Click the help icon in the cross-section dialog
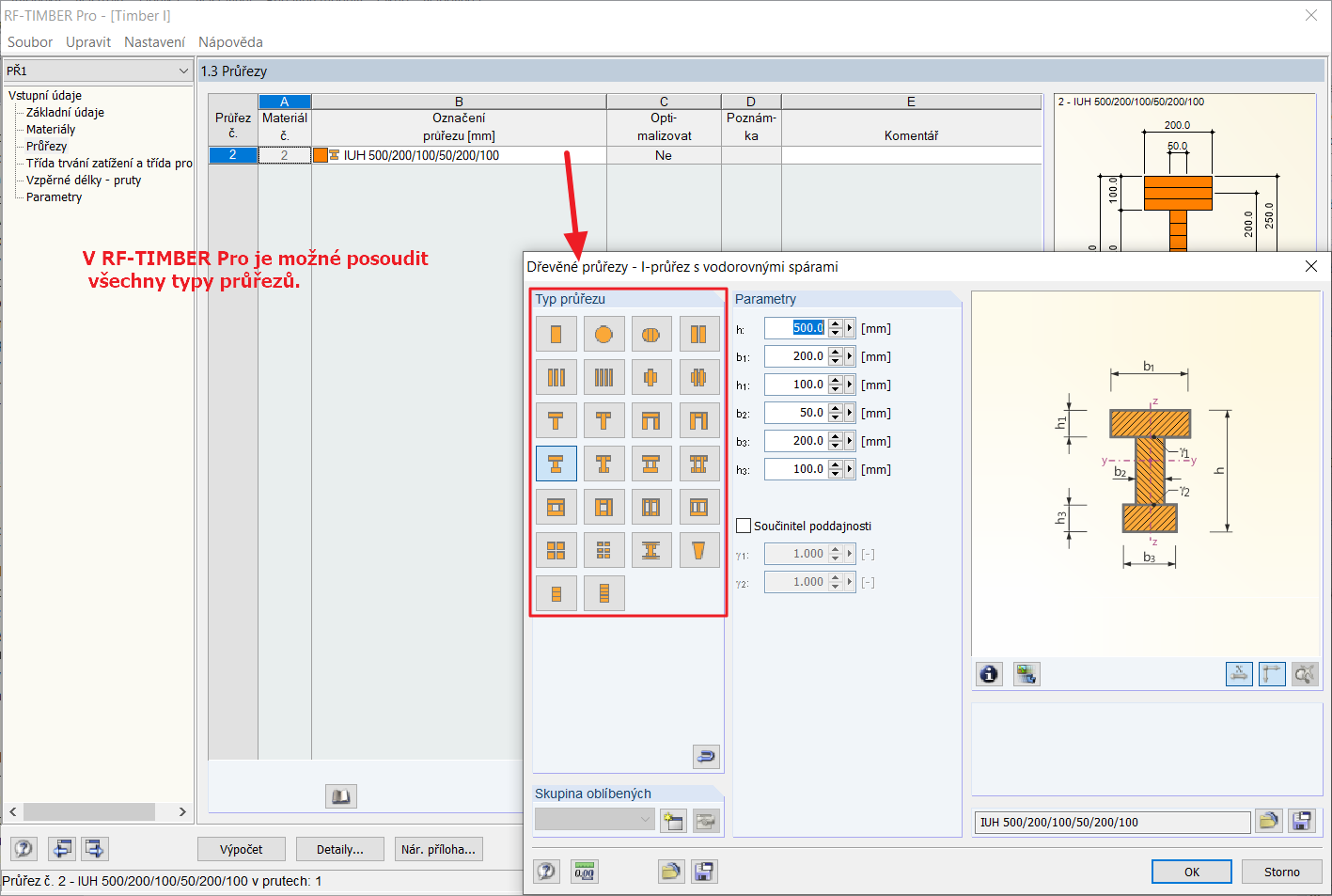 click(546, 872)
